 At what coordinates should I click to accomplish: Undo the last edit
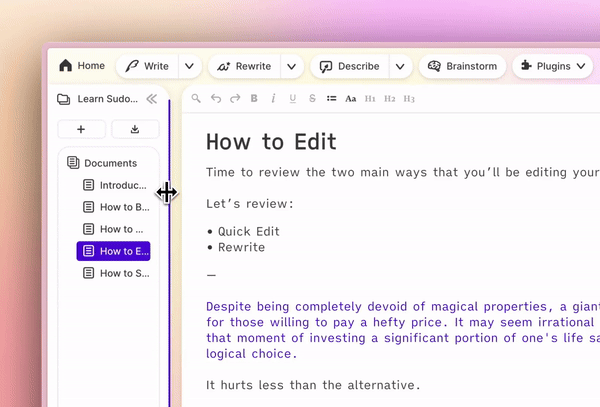216,98
